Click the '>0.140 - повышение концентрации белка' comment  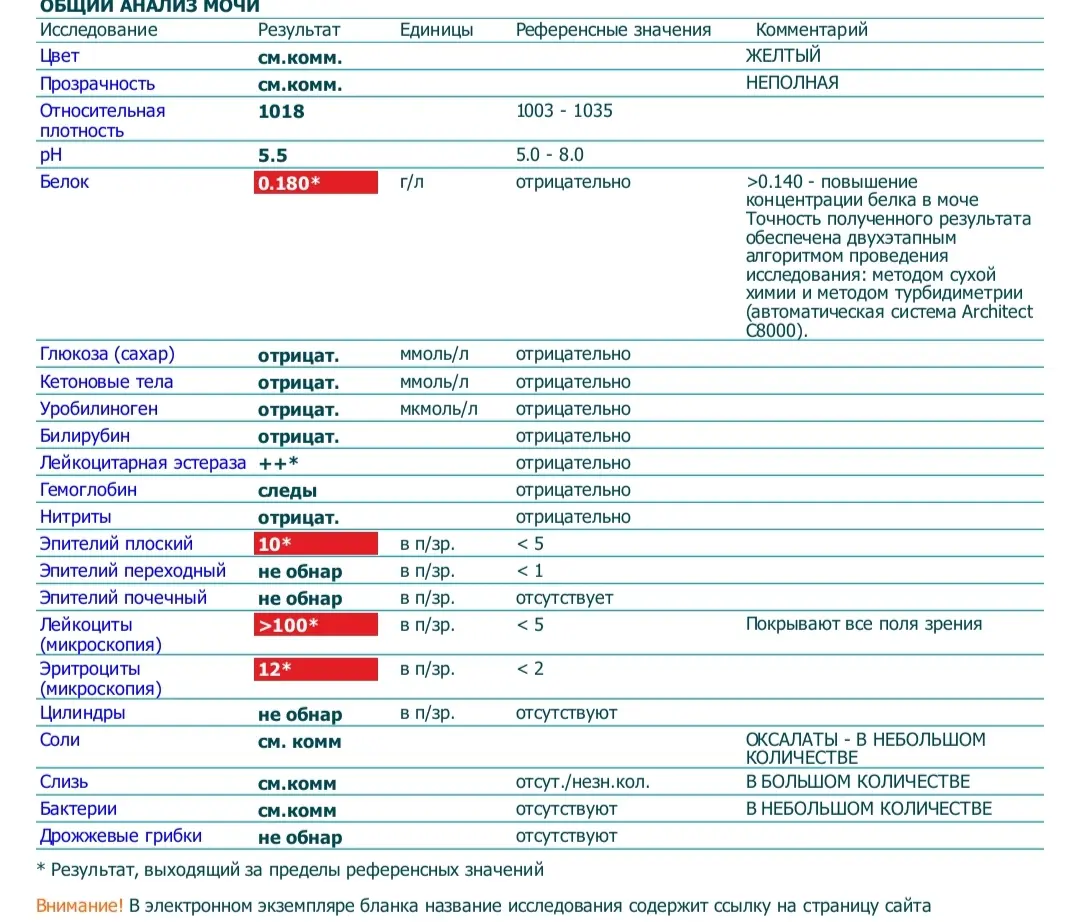point(862,191)
